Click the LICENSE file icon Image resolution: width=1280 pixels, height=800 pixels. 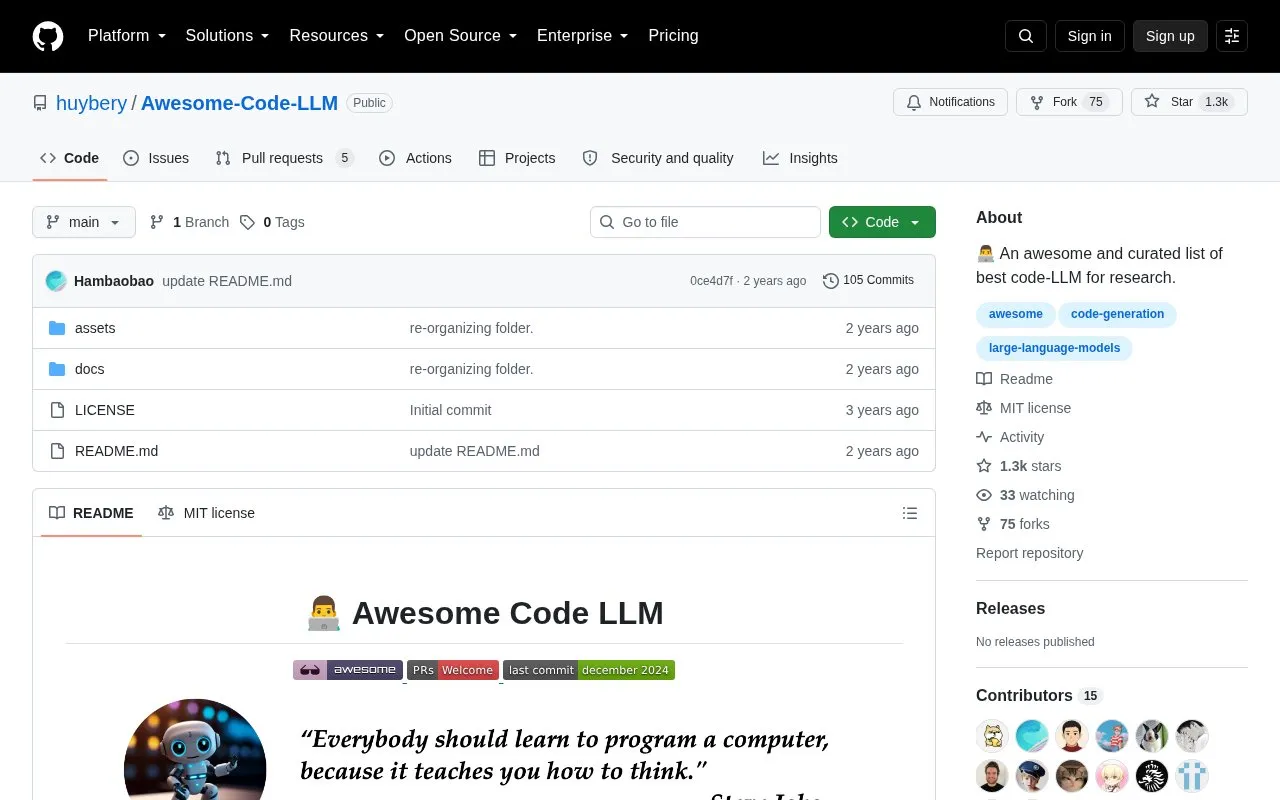tap(57, 410)
